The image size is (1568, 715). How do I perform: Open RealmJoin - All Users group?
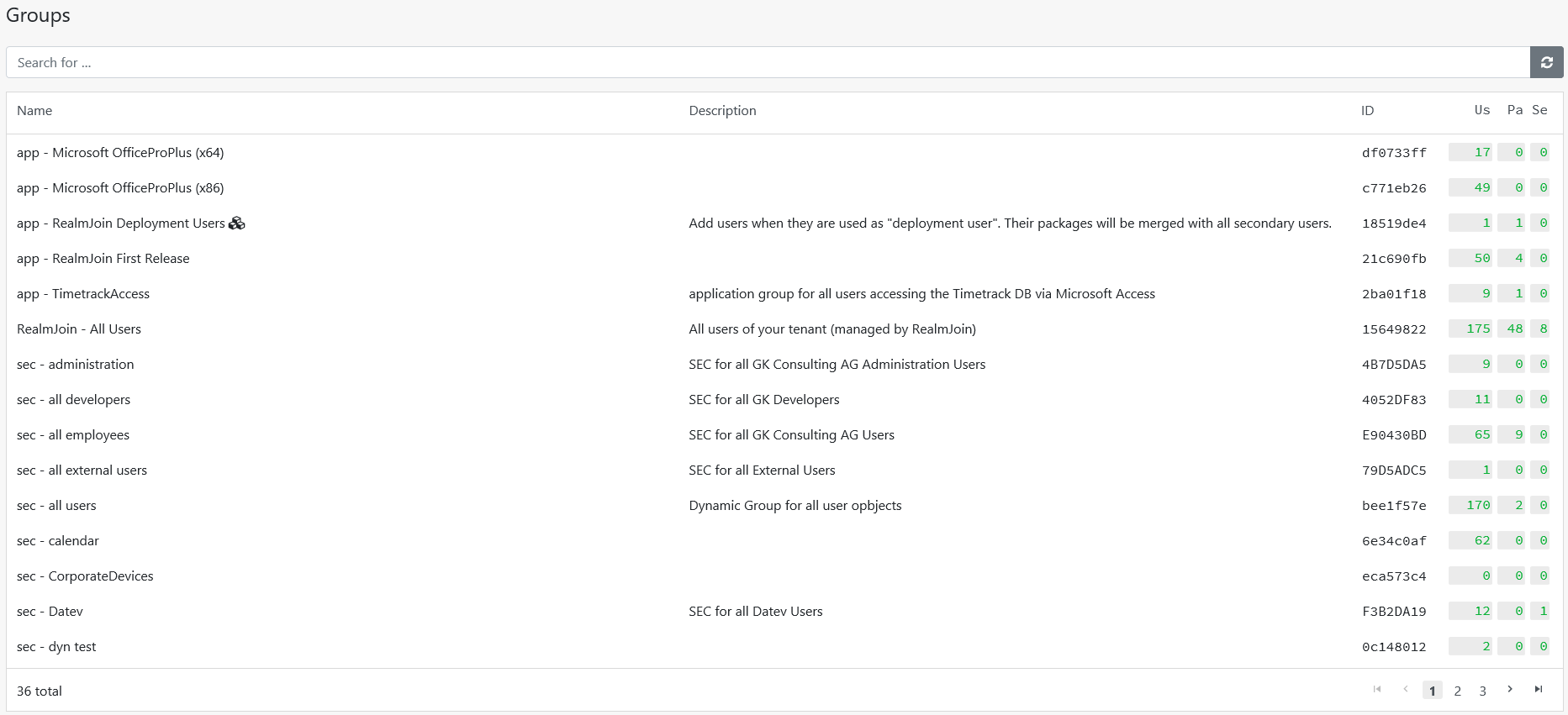click(79, 329)
